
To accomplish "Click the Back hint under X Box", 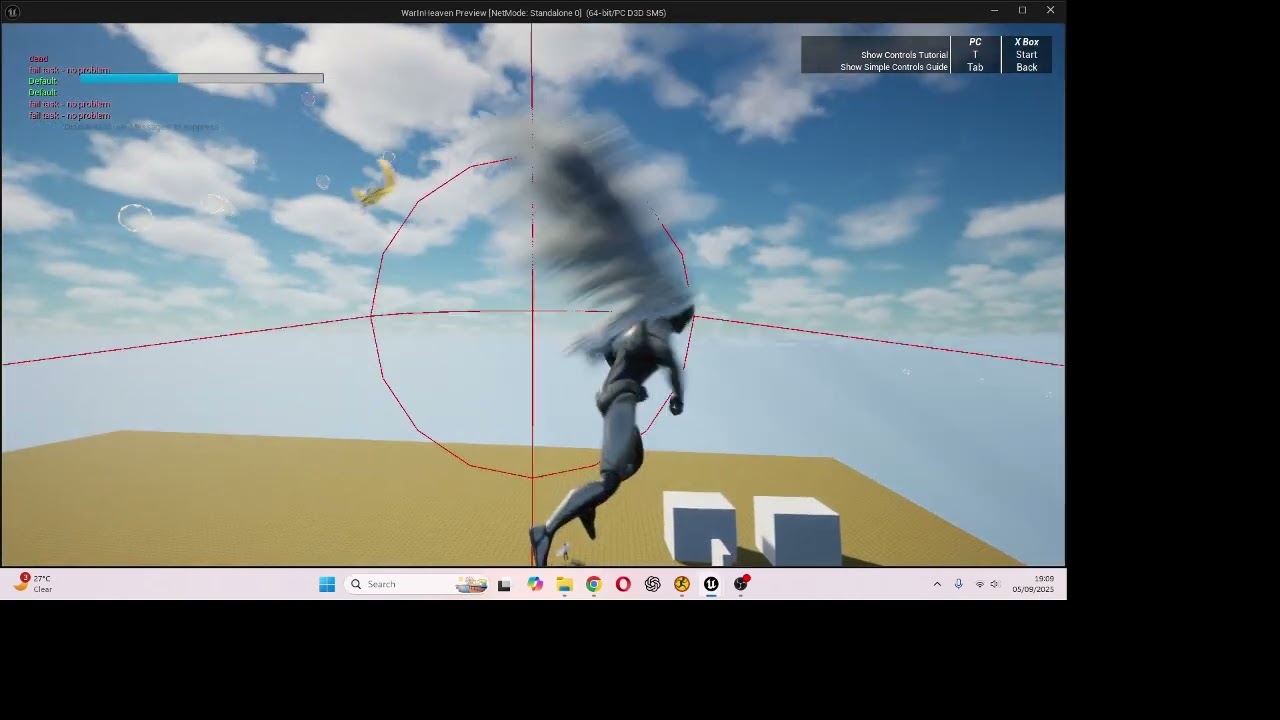I will pos(1027,67).
